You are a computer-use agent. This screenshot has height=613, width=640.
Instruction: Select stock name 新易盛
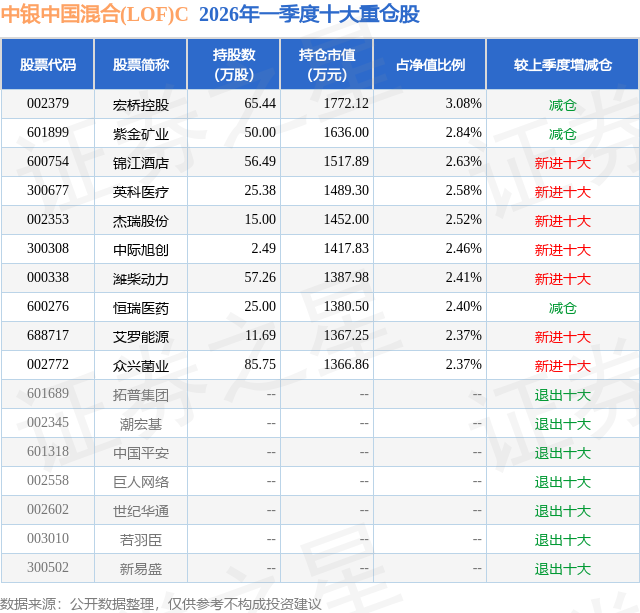pos(141,569)
